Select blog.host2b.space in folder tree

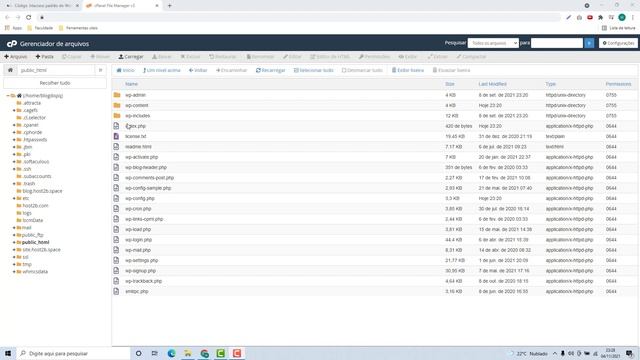[42, 191]
